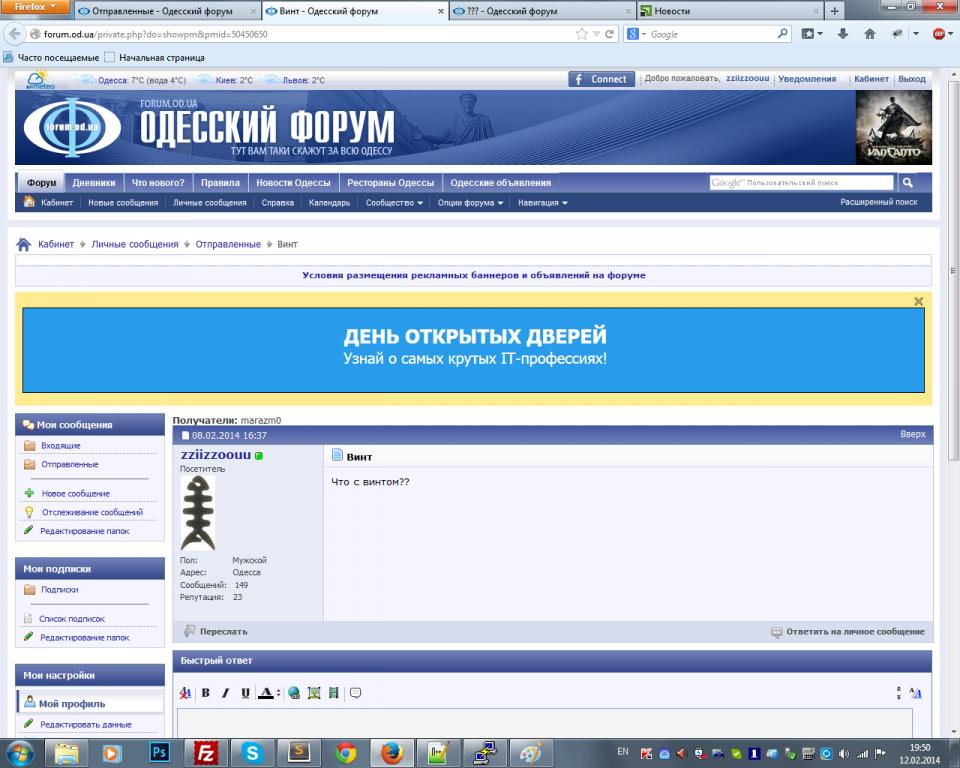Click the italic formatting icon
The width and height of the screenshot is (960, 768).
point(225,693)
